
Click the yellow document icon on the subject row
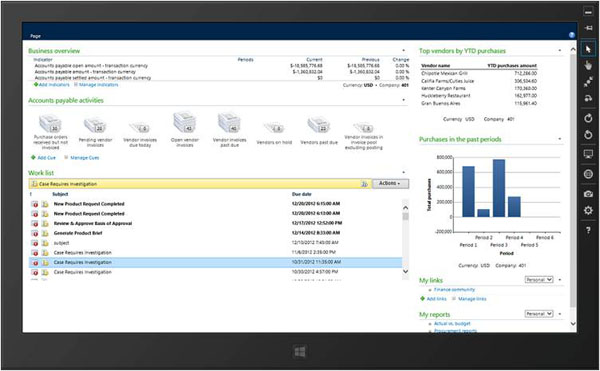(45, 243)
